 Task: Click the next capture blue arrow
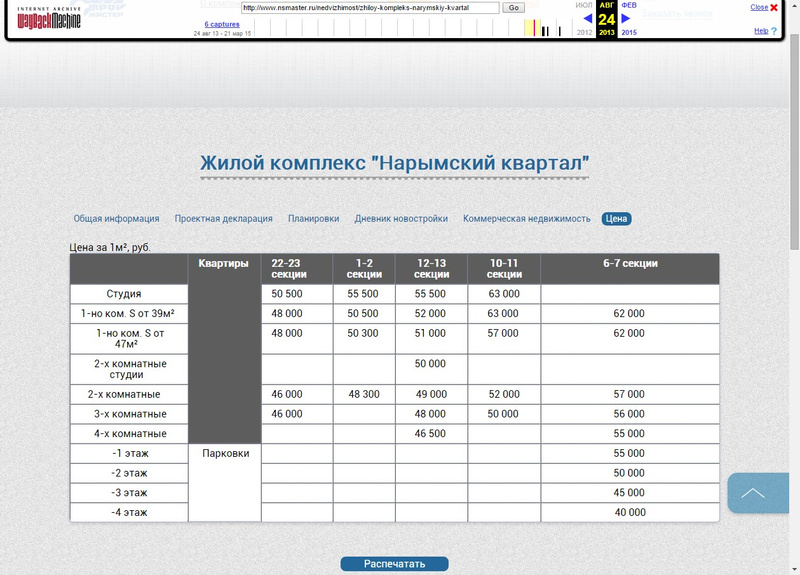point(626,18)
